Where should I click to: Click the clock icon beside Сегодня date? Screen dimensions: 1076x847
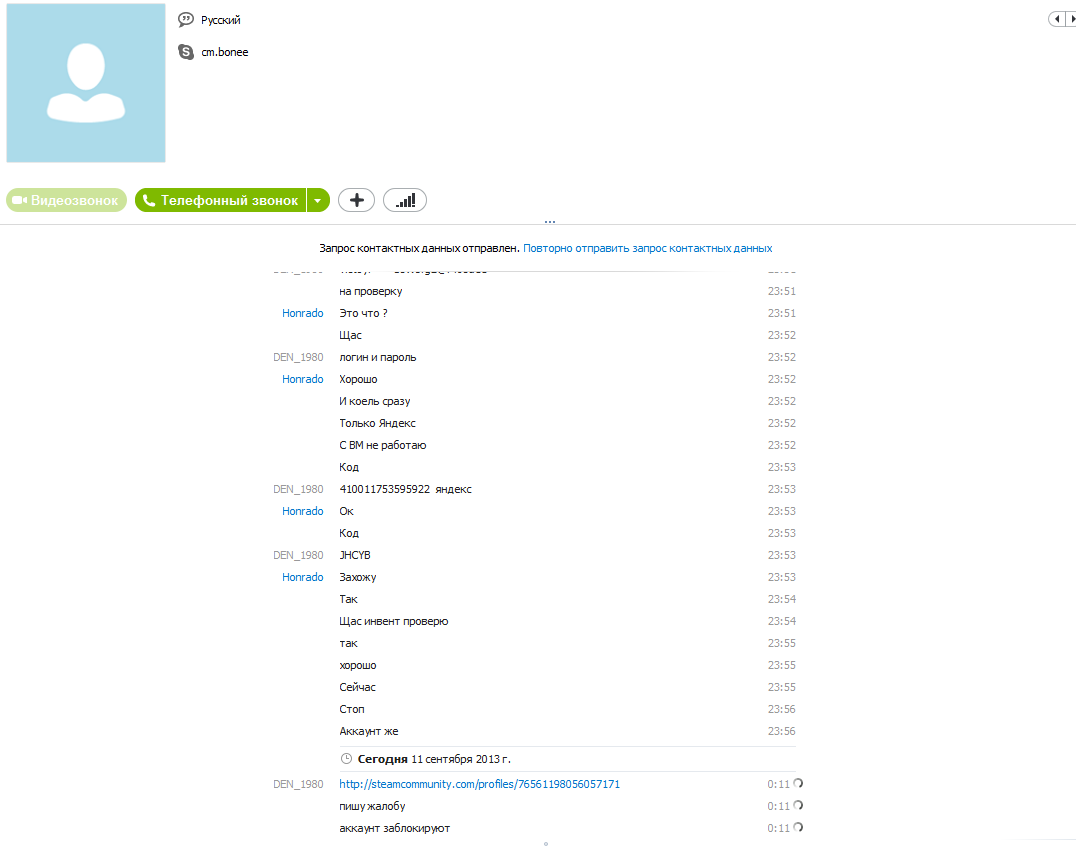[x=347, y=759]
